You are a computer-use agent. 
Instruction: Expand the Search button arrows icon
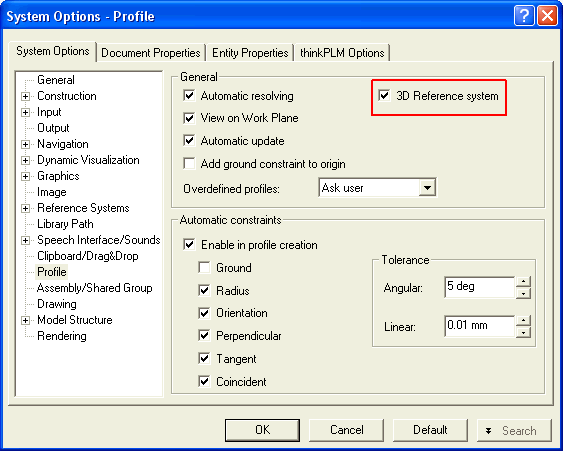[x=488, y=431]
